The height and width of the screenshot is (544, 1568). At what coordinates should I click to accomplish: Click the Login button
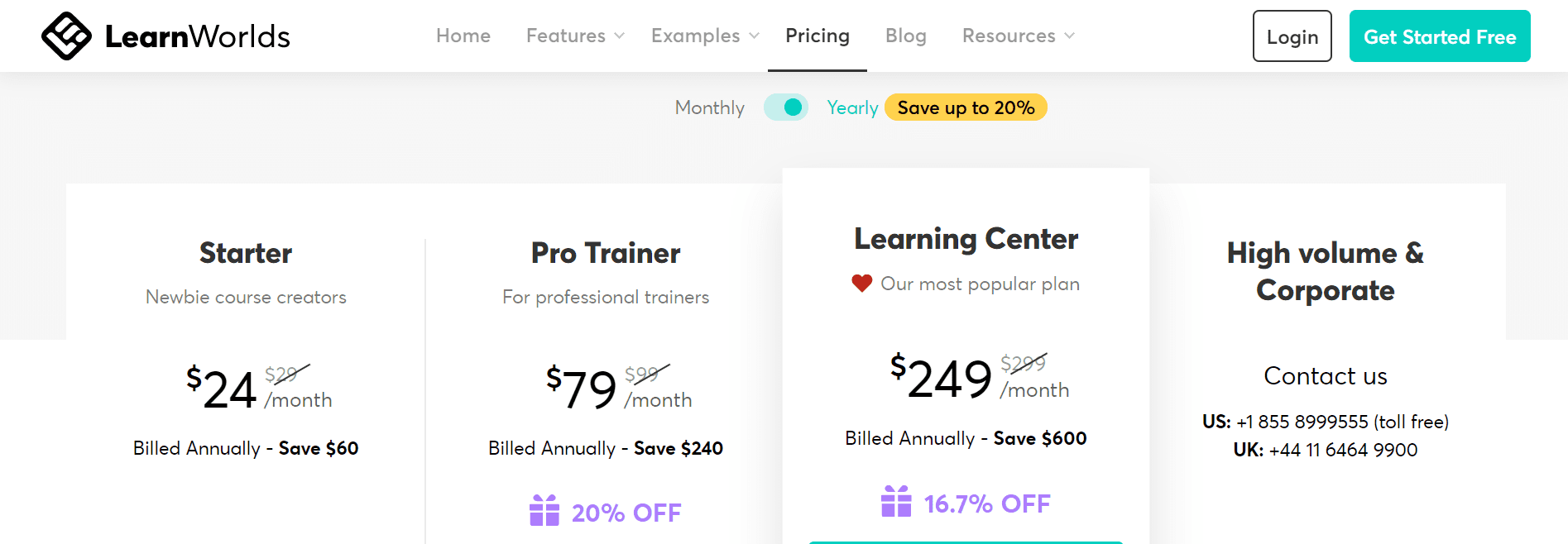coord(1292,36)
